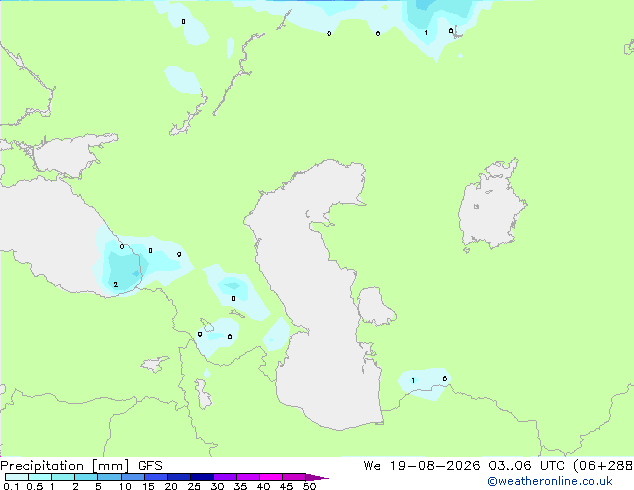Select legend swatch between 2 and 5
634x490 pixels.
(86, 477)
